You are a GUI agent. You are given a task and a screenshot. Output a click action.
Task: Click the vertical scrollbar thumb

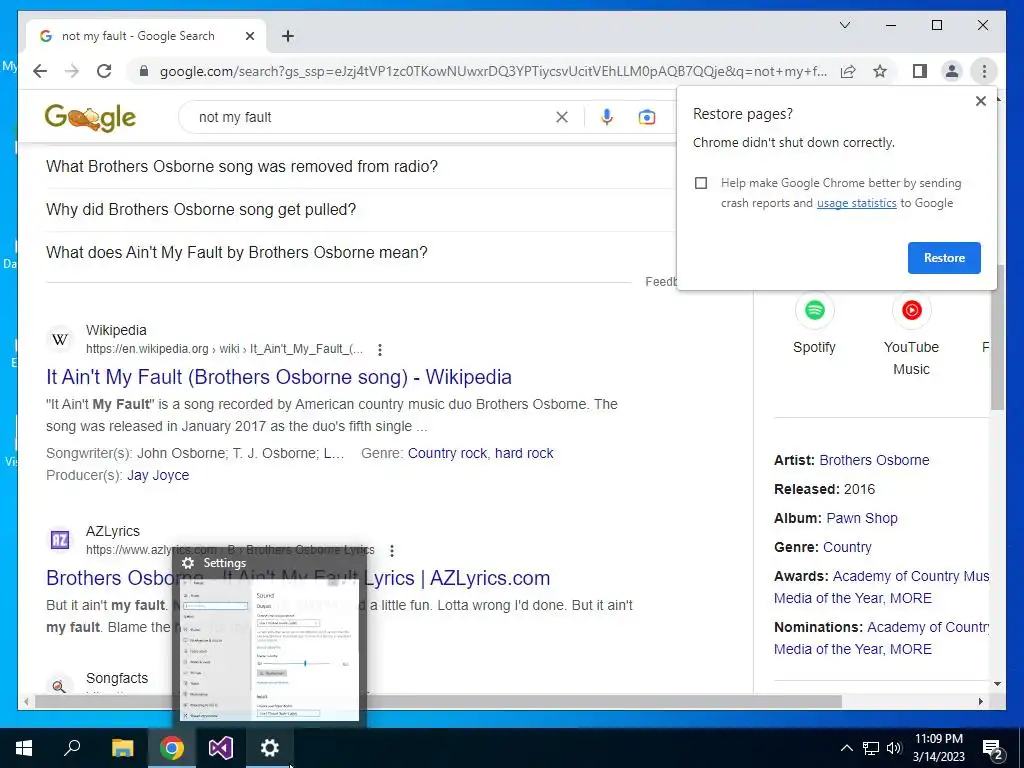coord(997,336)
